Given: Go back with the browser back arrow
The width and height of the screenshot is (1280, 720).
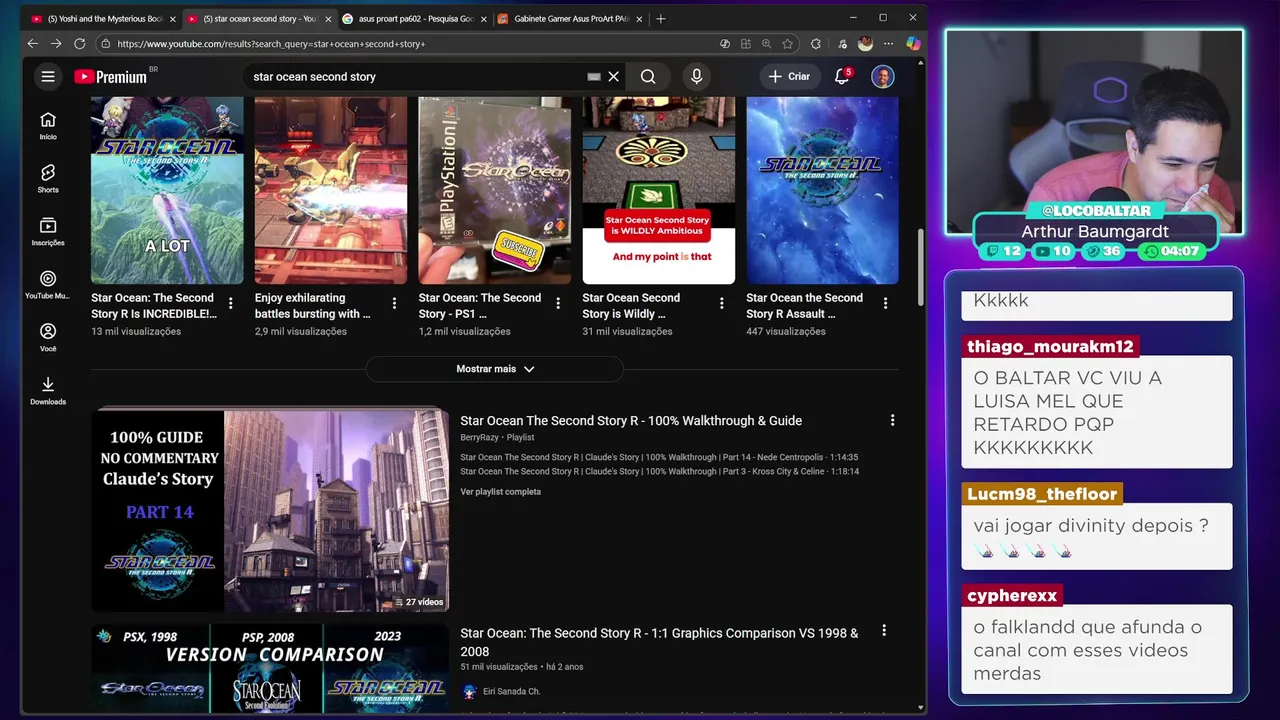Looking at the screenshot, I should (32, 44).
